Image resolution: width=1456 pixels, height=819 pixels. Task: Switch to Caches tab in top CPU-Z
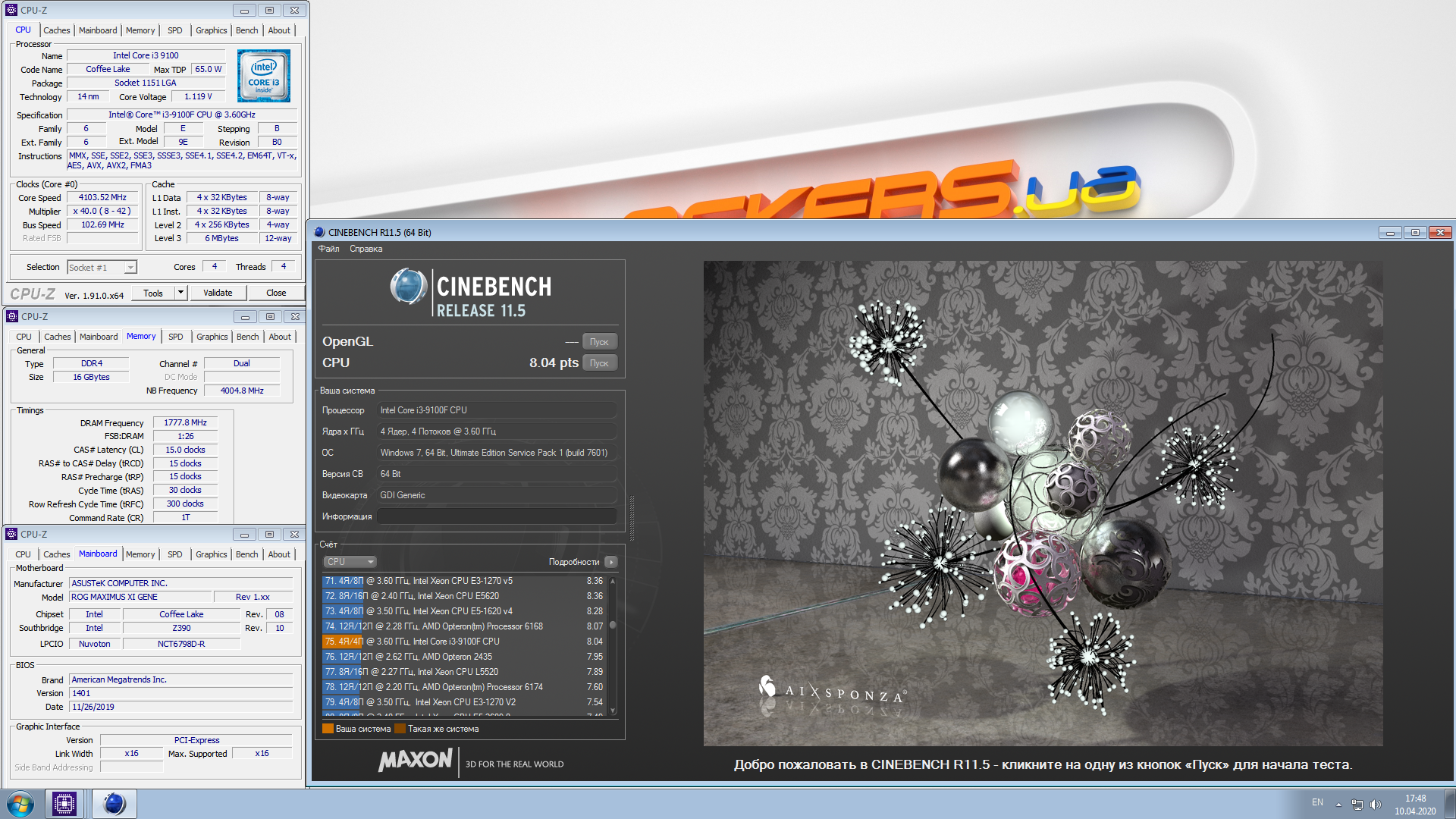pyautogui.click(x=57, y=30)
